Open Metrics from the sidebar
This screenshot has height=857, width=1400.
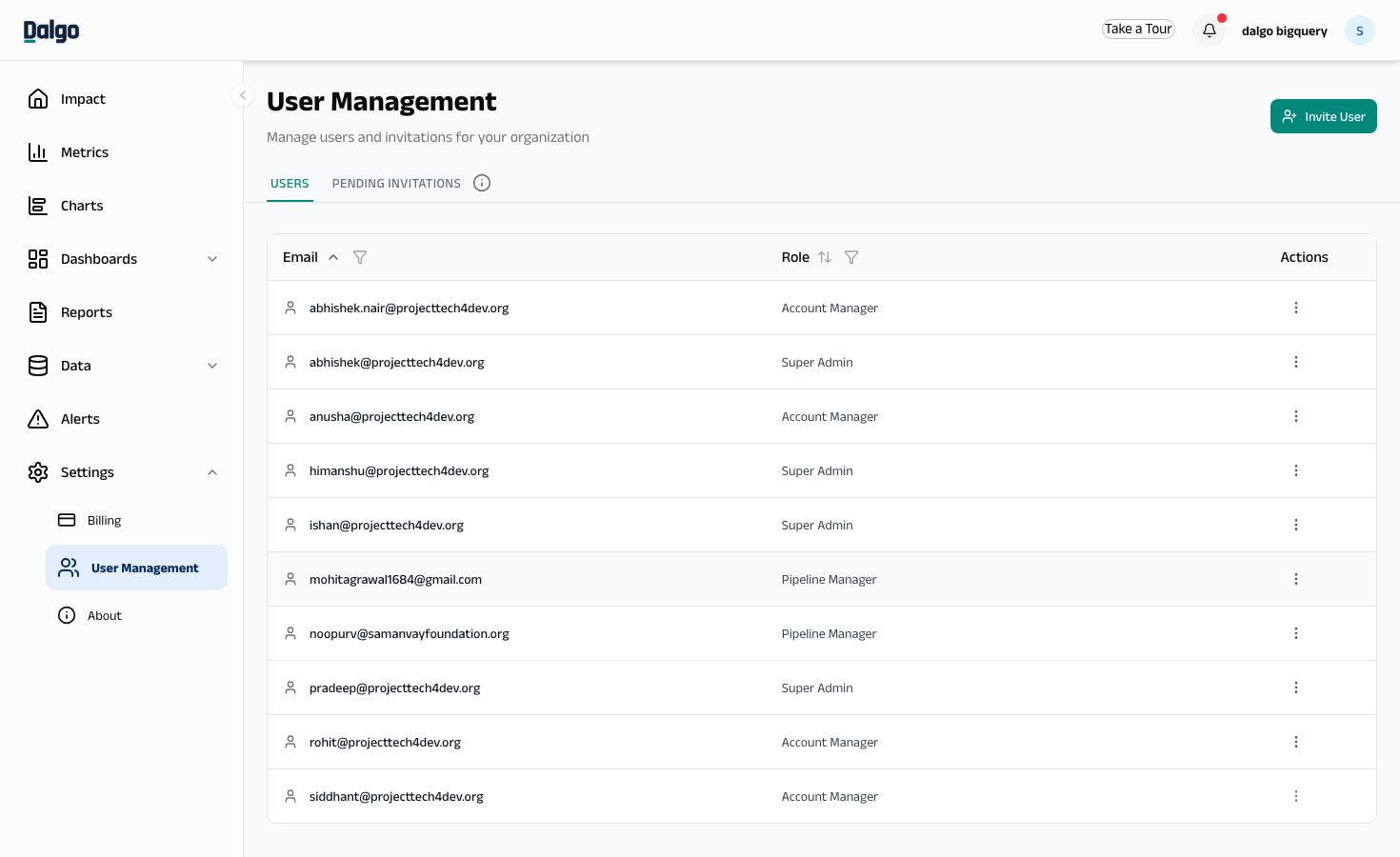(x=121, y=152)
